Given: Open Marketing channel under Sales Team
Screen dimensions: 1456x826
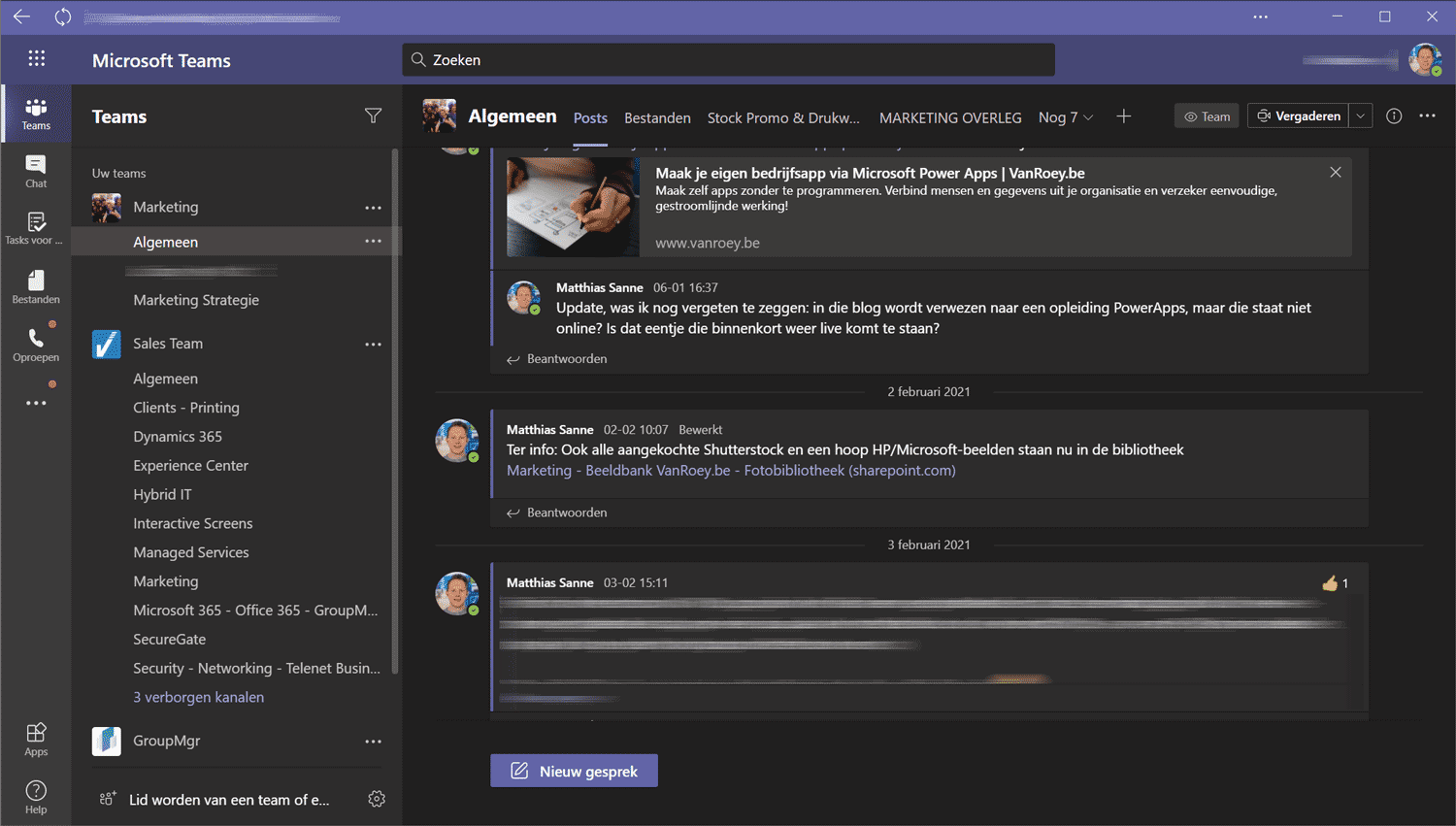Looking at the screenshot, I should point(165,581).
